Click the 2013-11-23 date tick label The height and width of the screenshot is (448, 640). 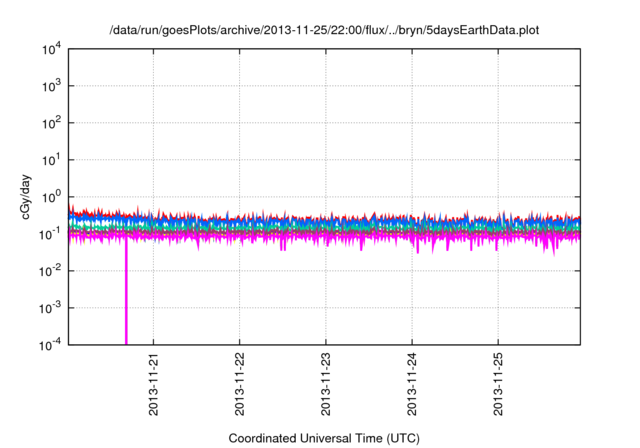click(x=326, y=384)
